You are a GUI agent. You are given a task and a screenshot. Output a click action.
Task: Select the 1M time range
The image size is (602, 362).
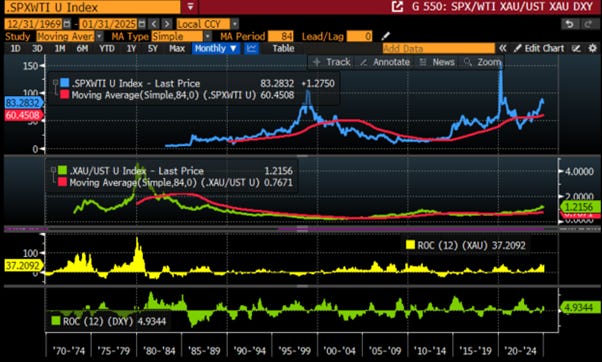coord(60,48)
